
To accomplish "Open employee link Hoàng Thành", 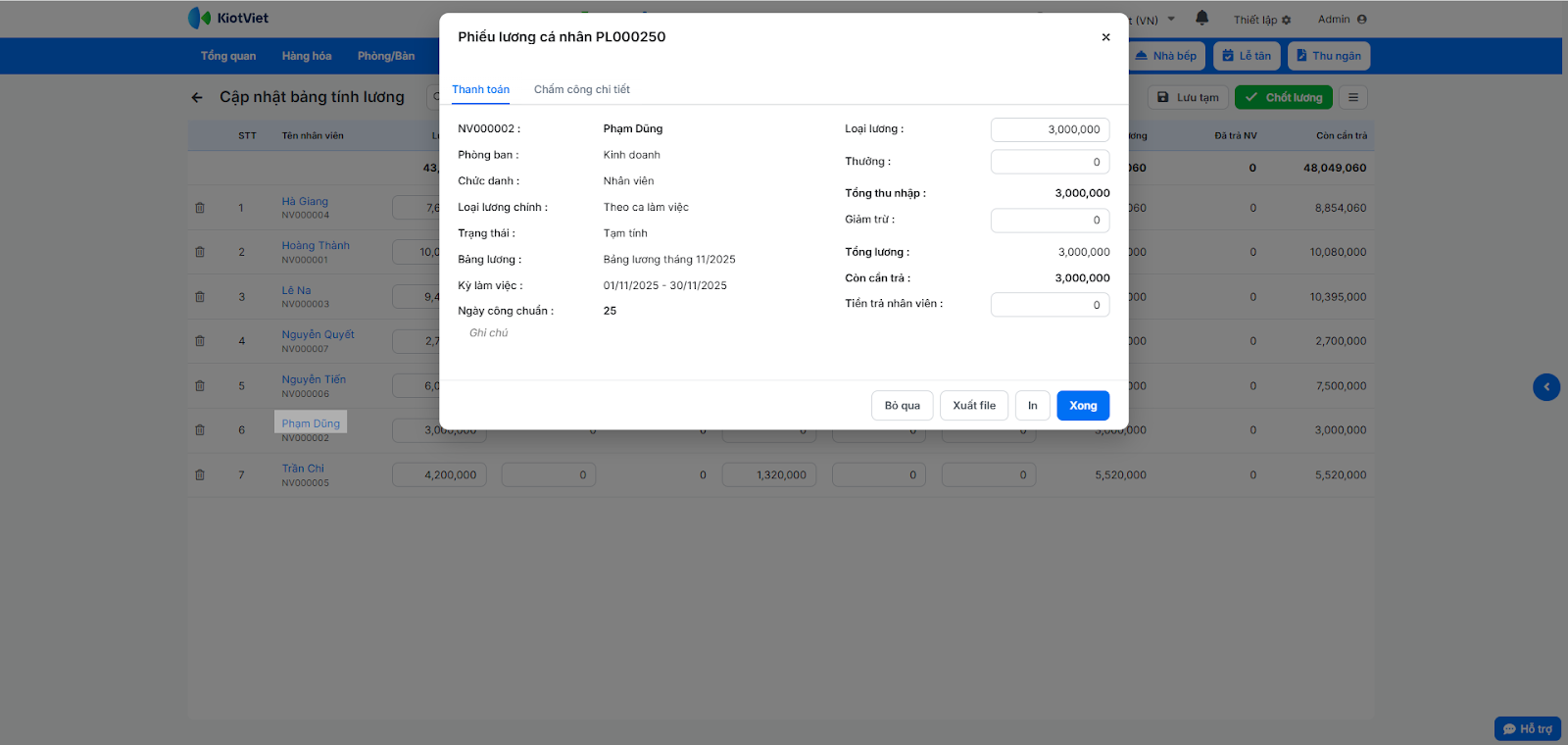I will [x=316, y=246].
